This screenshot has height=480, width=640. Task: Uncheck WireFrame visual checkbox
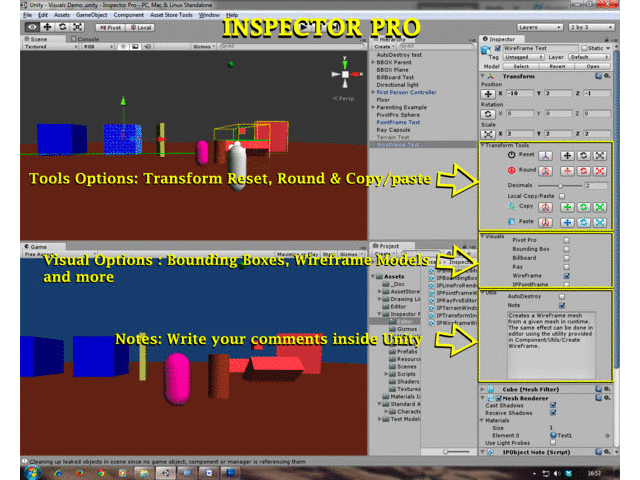tap(567, 276)
